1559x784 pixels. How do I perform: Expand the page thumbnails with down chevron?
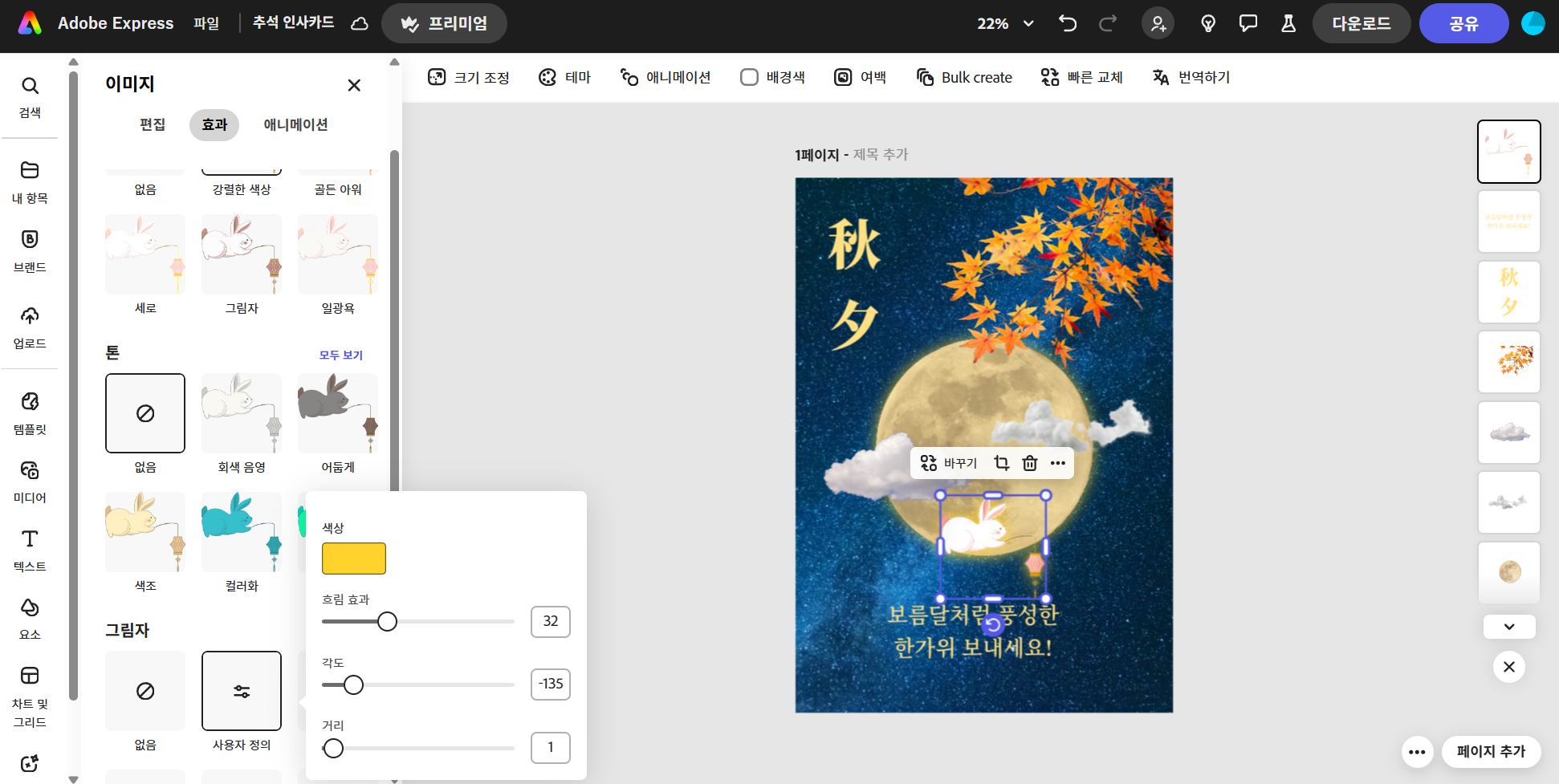1508,627
